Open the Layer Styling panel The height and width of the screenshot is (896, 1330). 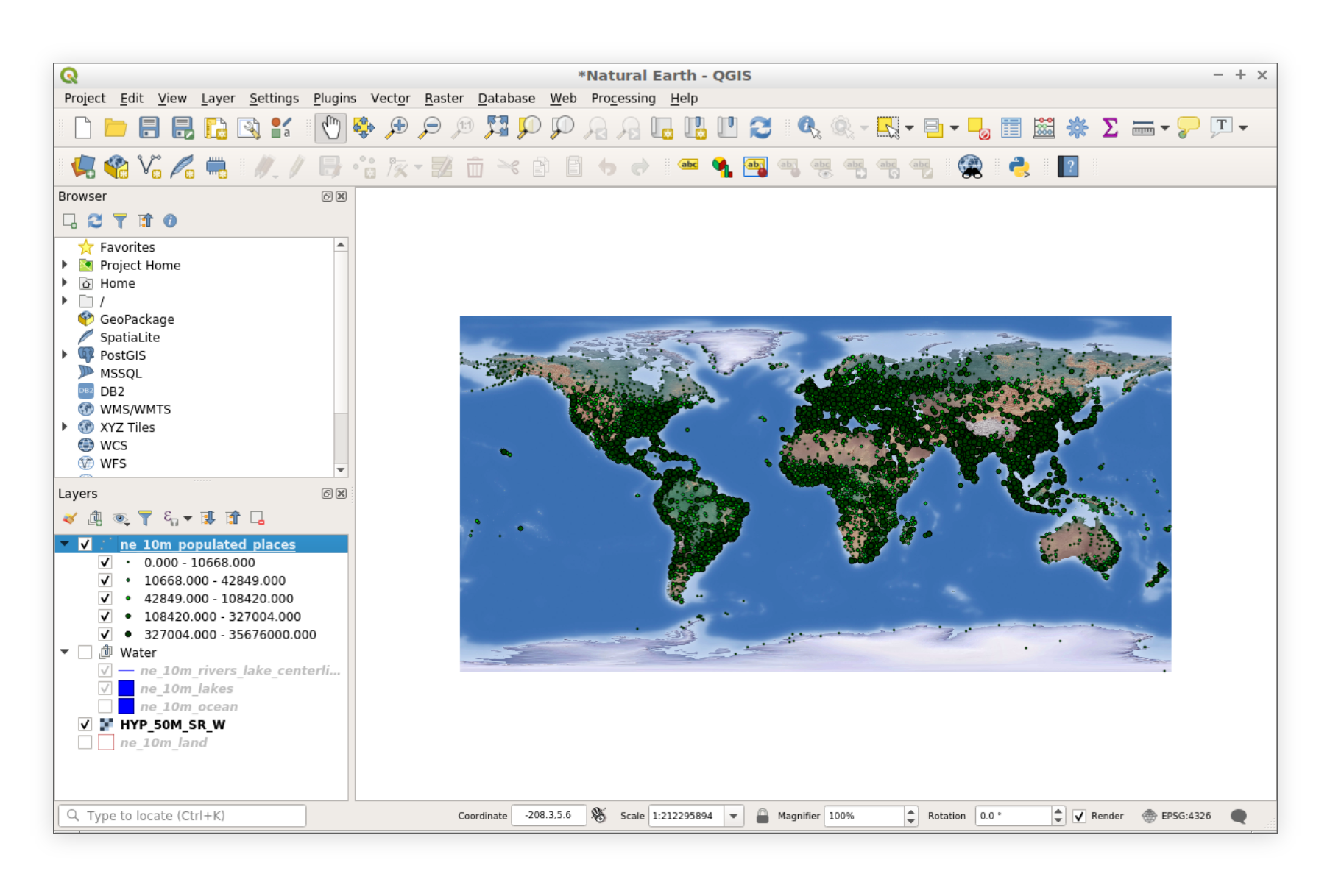pyautogui.click(x=68, y=517)
